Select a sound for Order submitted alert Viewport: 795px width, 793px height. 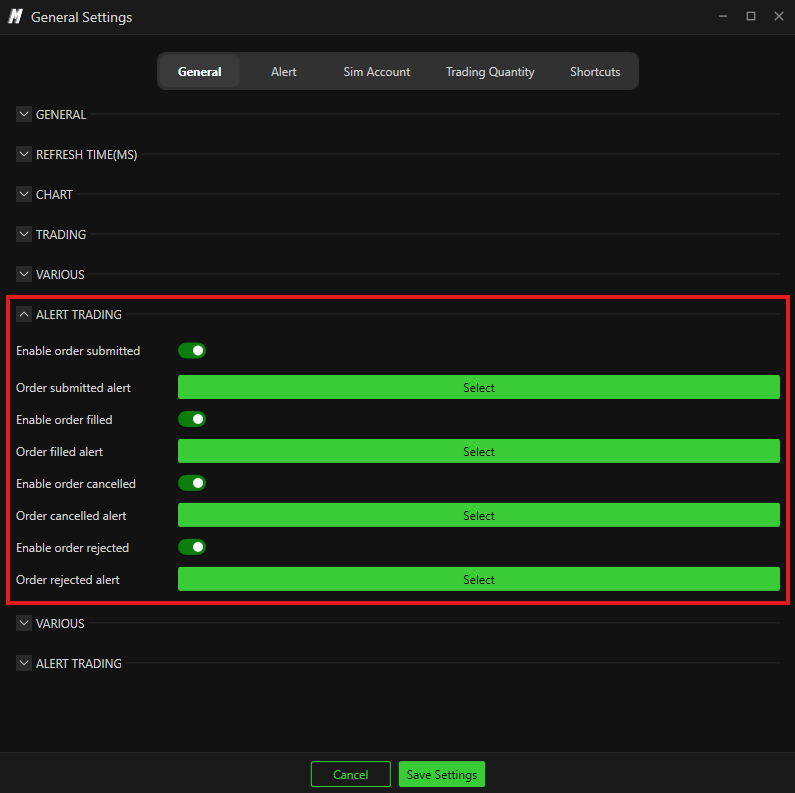click(x=479, y=387)
